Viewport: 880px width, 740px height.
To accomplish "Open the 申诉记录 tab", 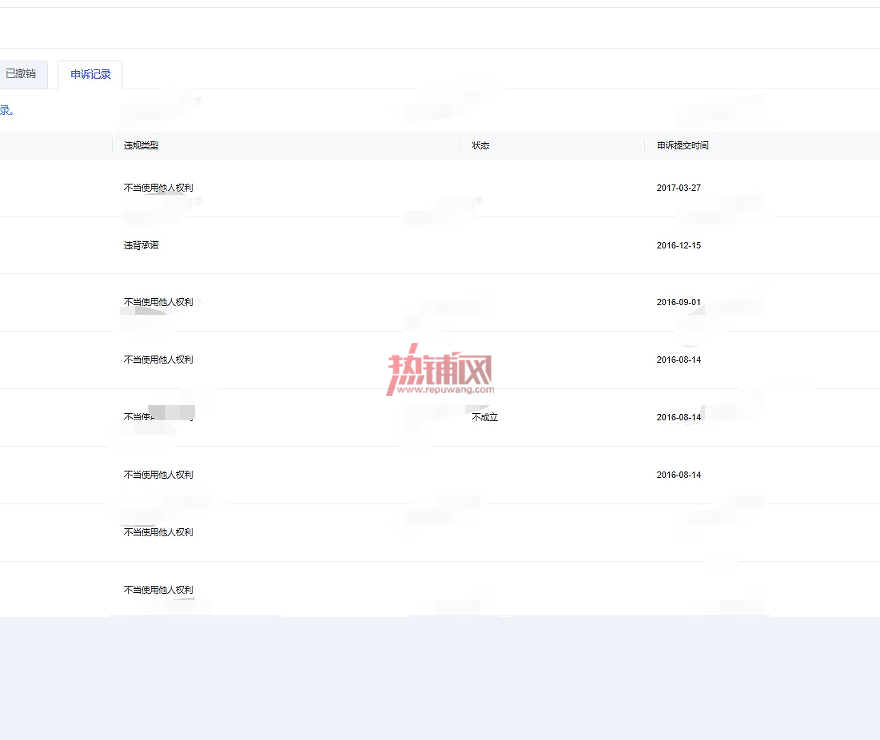I will 90,74.
